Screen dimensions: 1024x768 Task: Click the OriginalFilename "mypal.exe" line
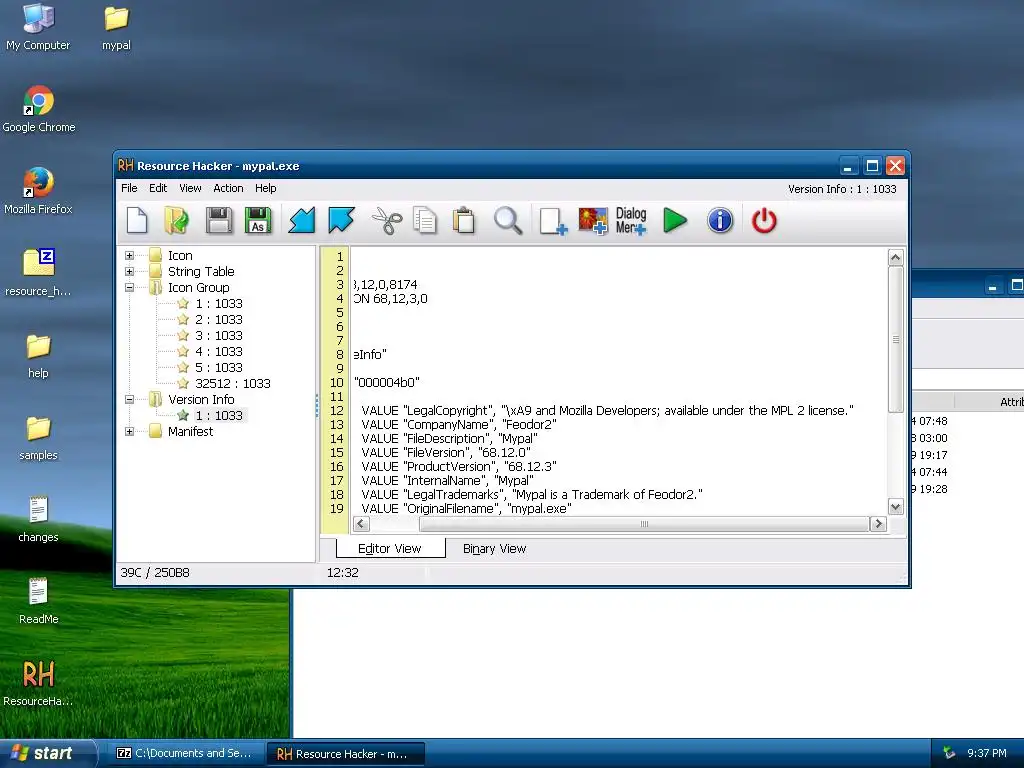pyautogui.click(x=466, y=508)
